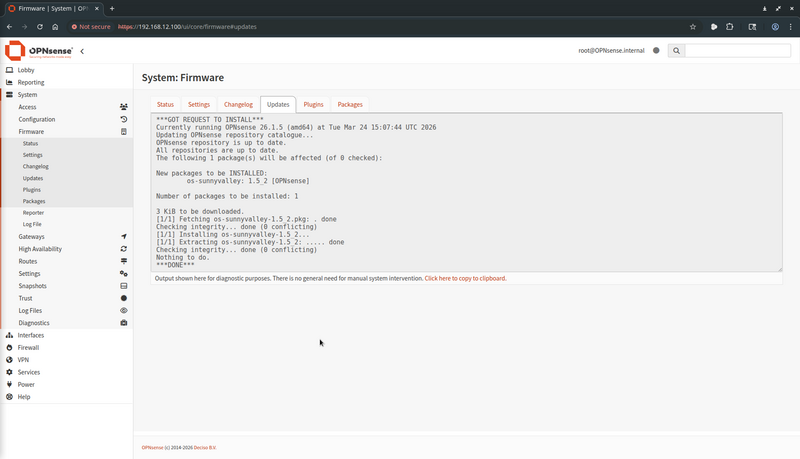This screenshot has height=459, width=800.
Task: Click the Configuration history icon
Action: tap(123, 119)
